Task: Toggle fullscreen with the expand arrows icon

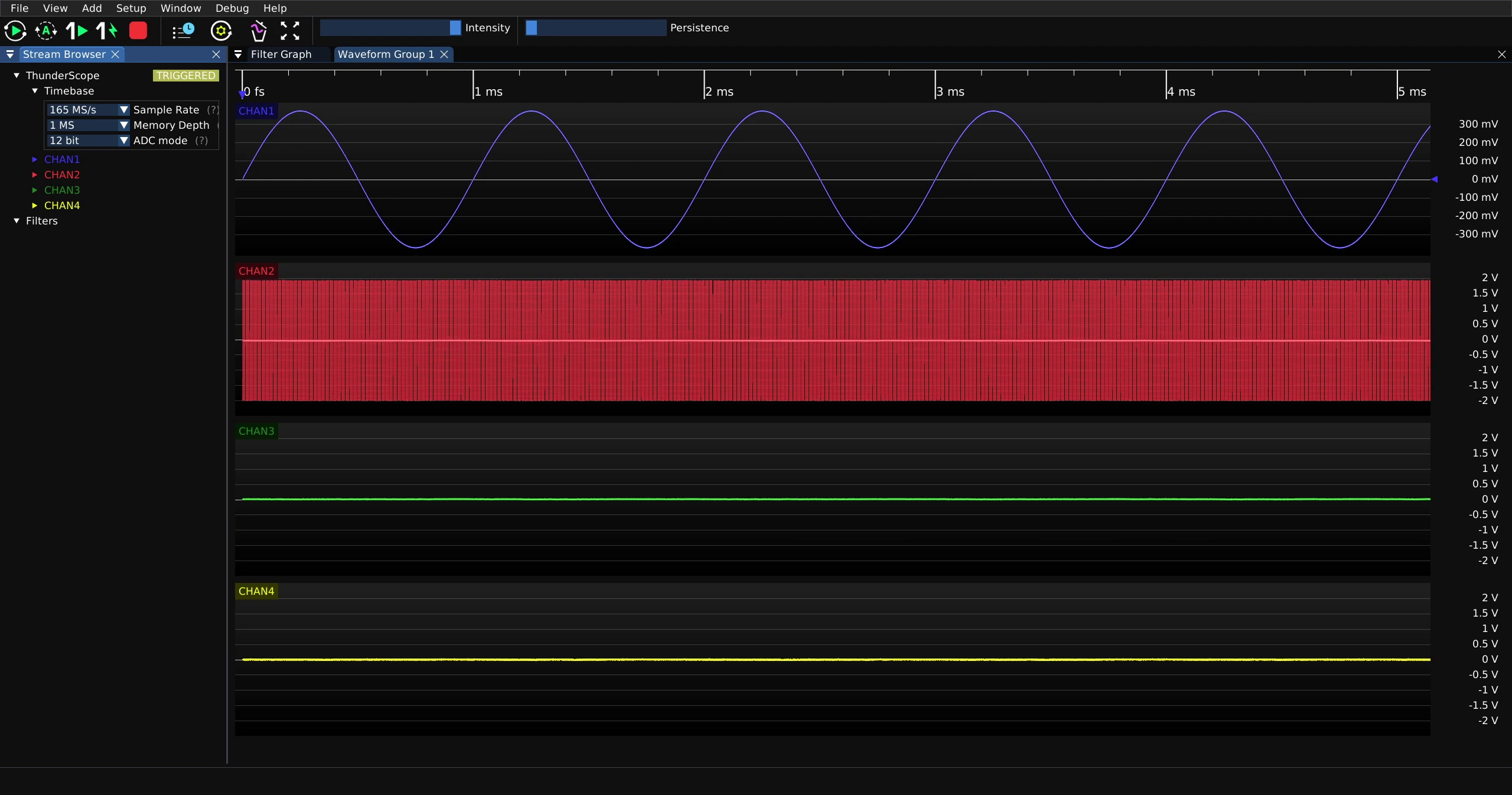Action: (290, 31)
